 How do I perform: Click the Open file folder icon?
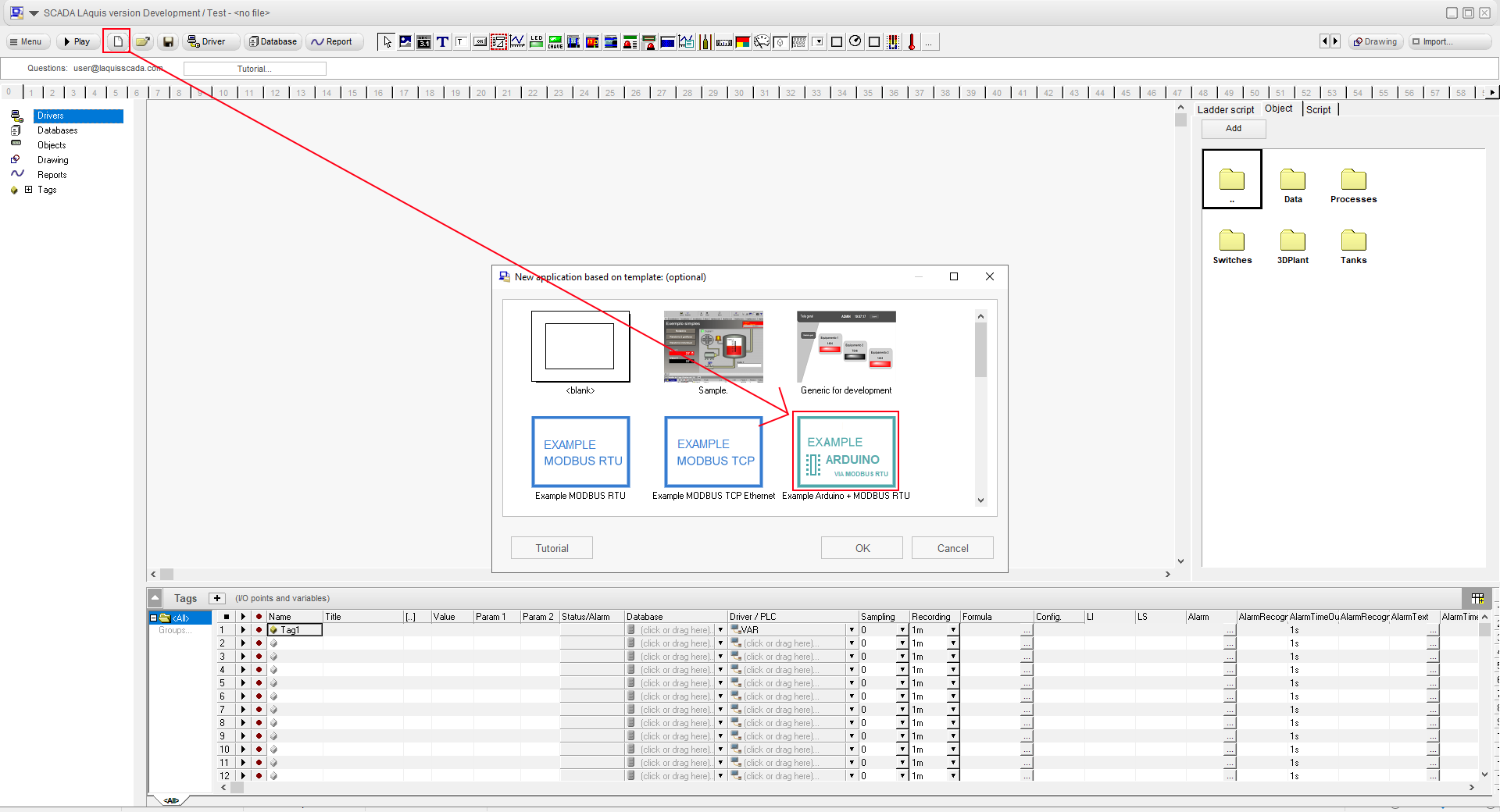[142, 41]
